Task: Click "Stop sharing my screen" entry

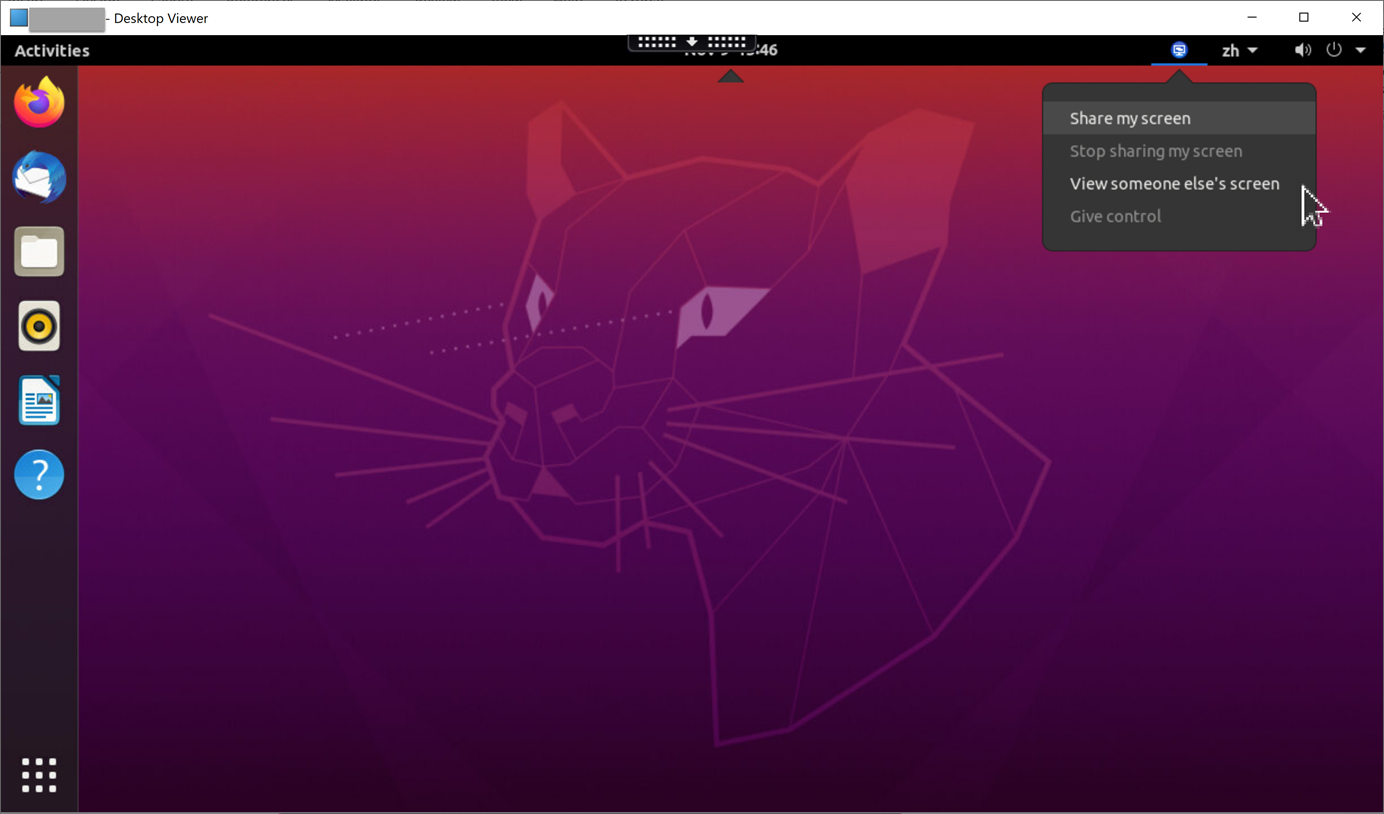Action: (1156, 151)
